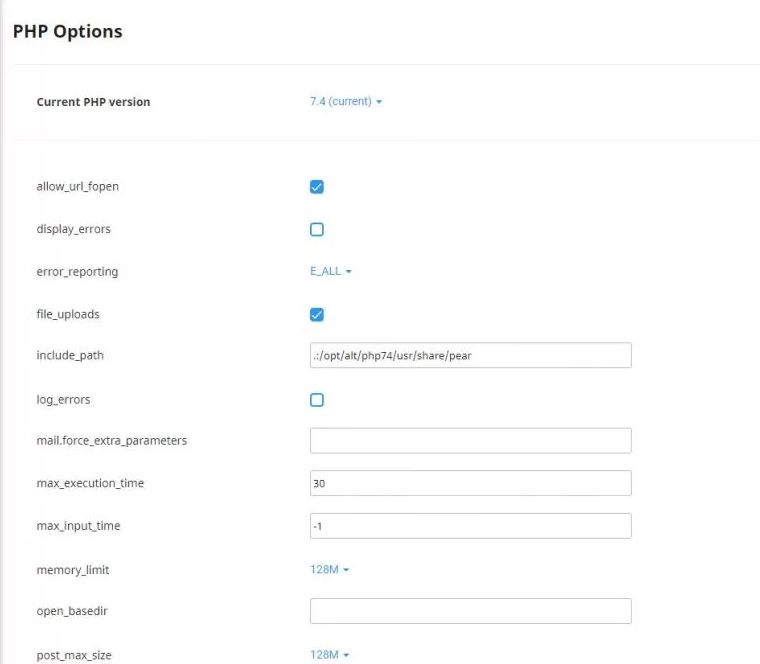Click the caret arrow beside 7.4 (current)
Image resolution: width=760 pixels, height=664 pixels.
tap(379, 102)
